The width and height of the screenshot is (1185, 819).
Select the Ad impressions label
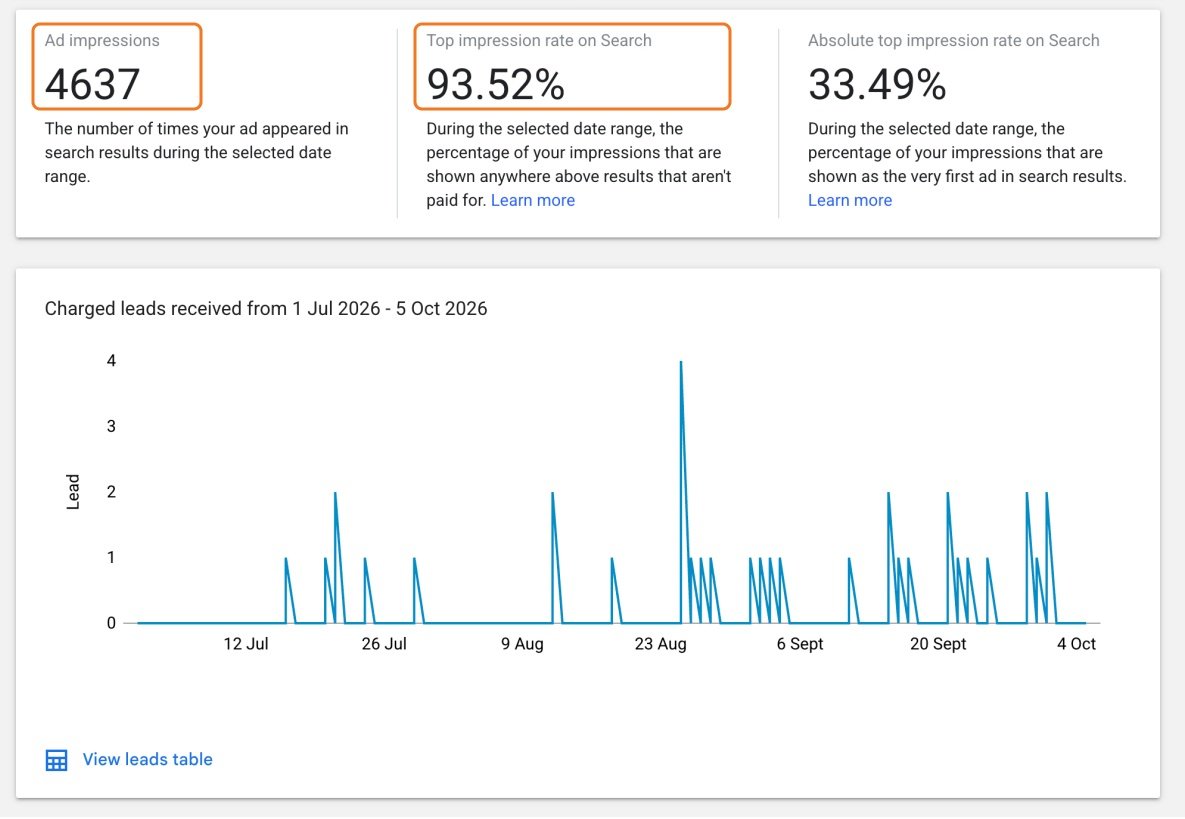click(x=102, y=41)
